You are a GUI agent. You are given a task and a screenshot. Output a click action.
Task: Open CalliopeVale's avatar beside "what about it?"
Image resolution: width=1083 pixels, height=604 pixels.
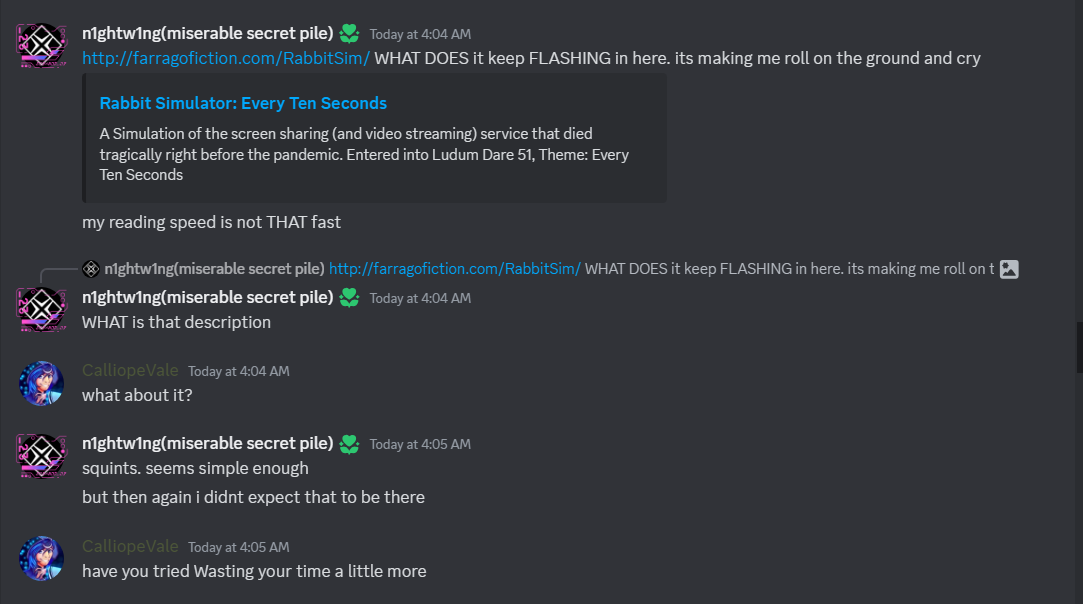[42, 383]
